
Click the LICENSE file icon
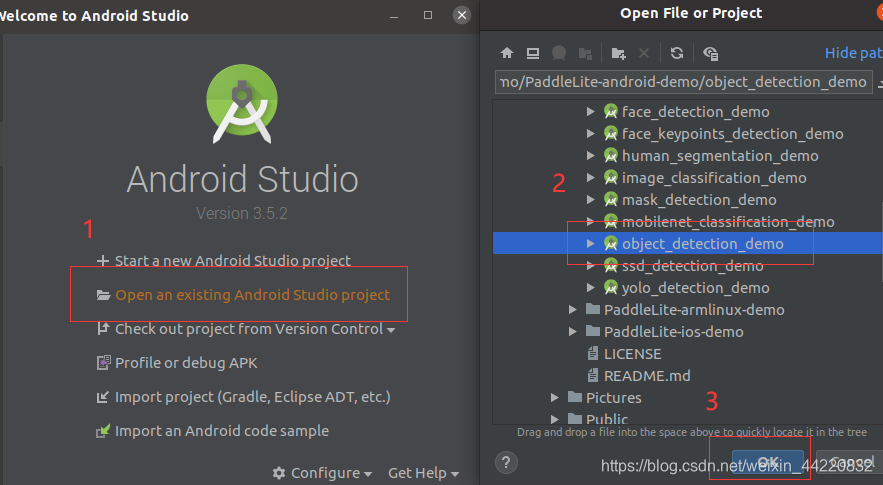[592, 353]
